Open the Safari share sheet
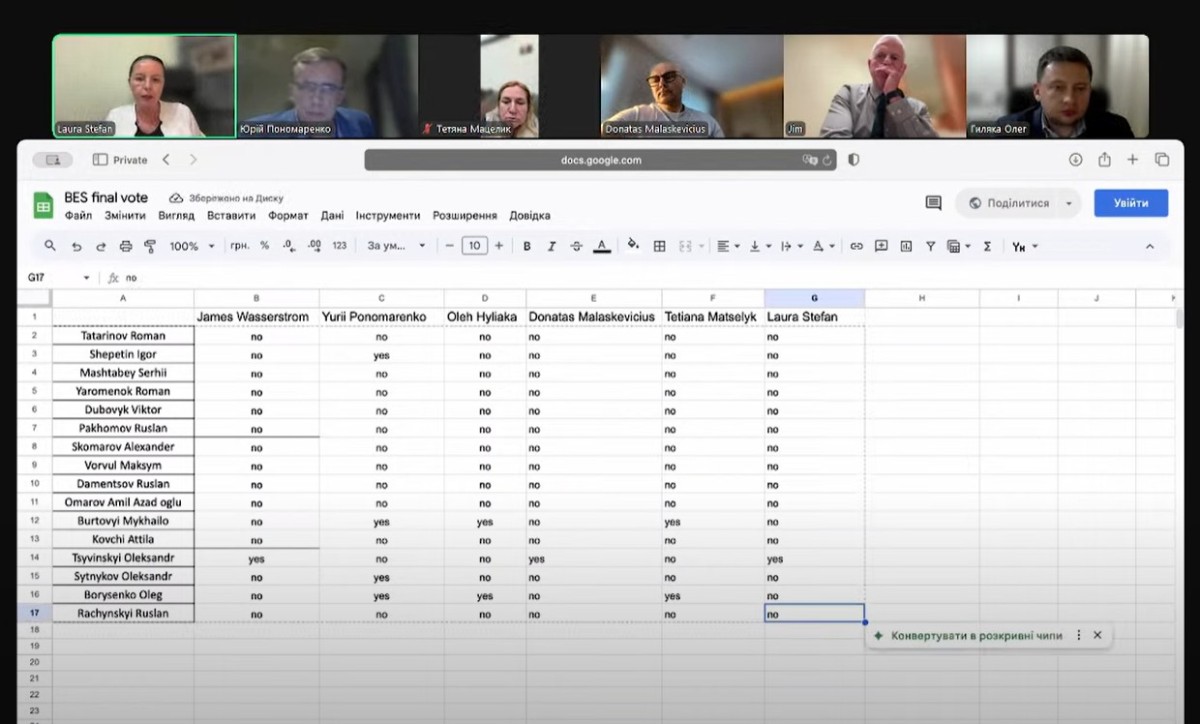Image resolution: width=1200 pixels, height=724 pixels. click(x=1104, y=160)
